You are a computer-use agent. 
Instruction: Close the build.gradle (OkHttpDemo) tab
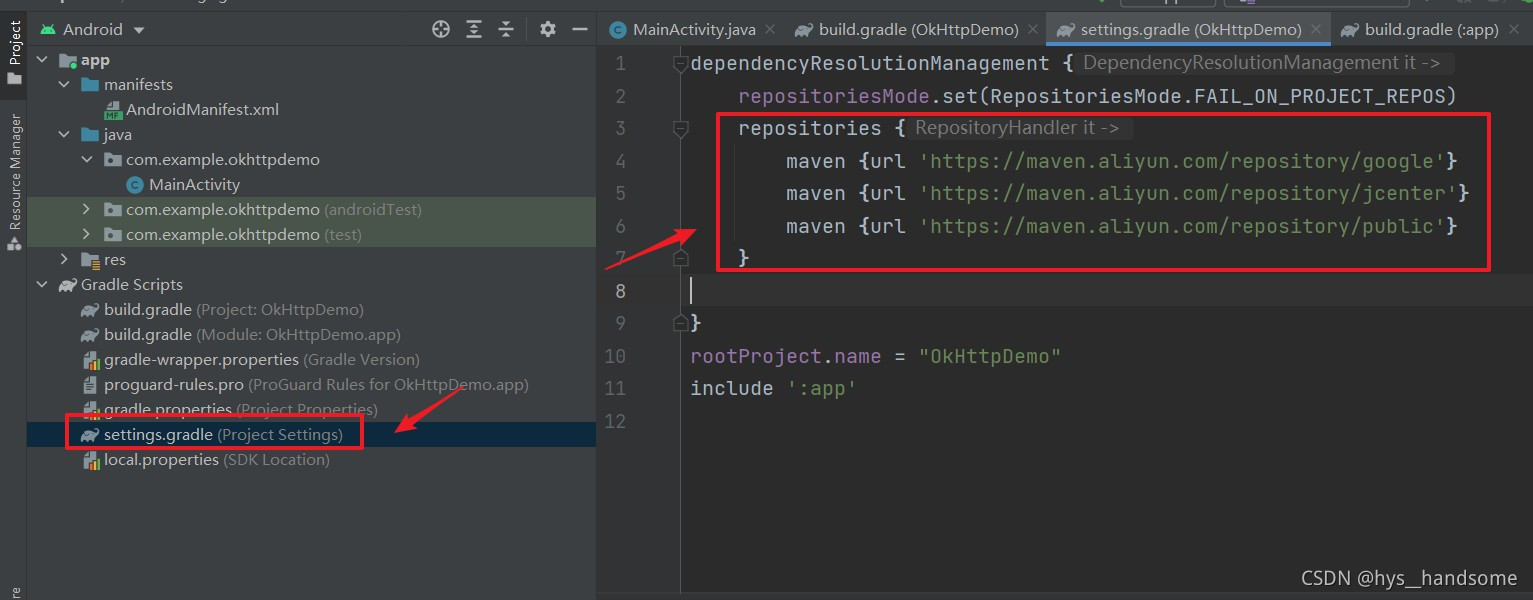pos(1032,30)
